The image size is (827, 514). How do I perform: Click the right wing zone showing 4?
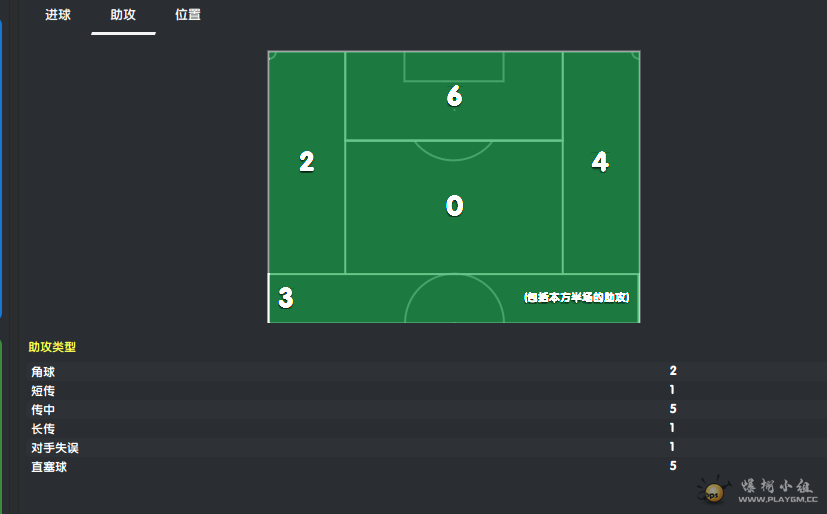coord(601,162)
